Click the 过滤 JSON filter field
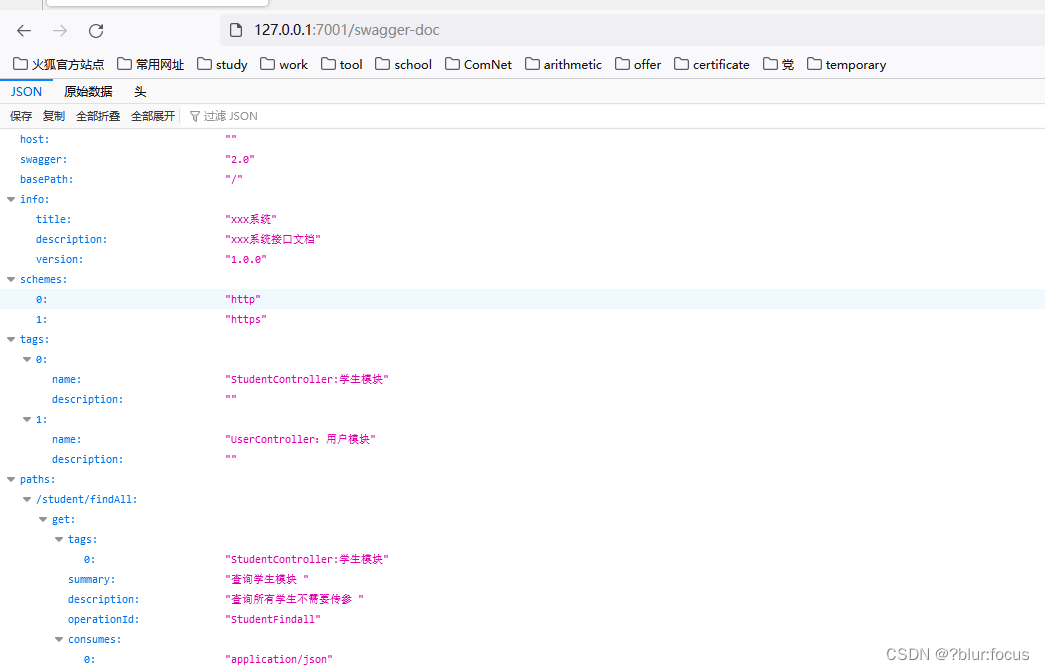Viewport: 1045px width, 670px height. (x=231, y=116)
